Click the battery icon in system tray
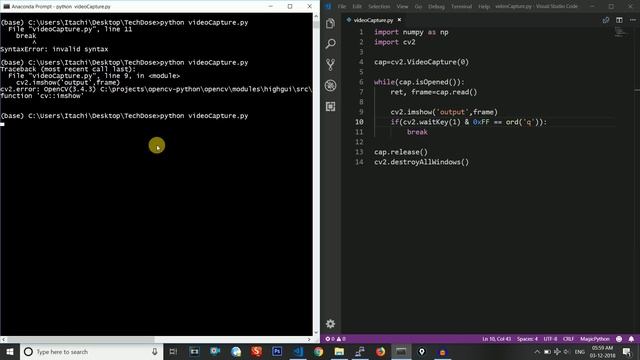 click(x=547, y=352)
